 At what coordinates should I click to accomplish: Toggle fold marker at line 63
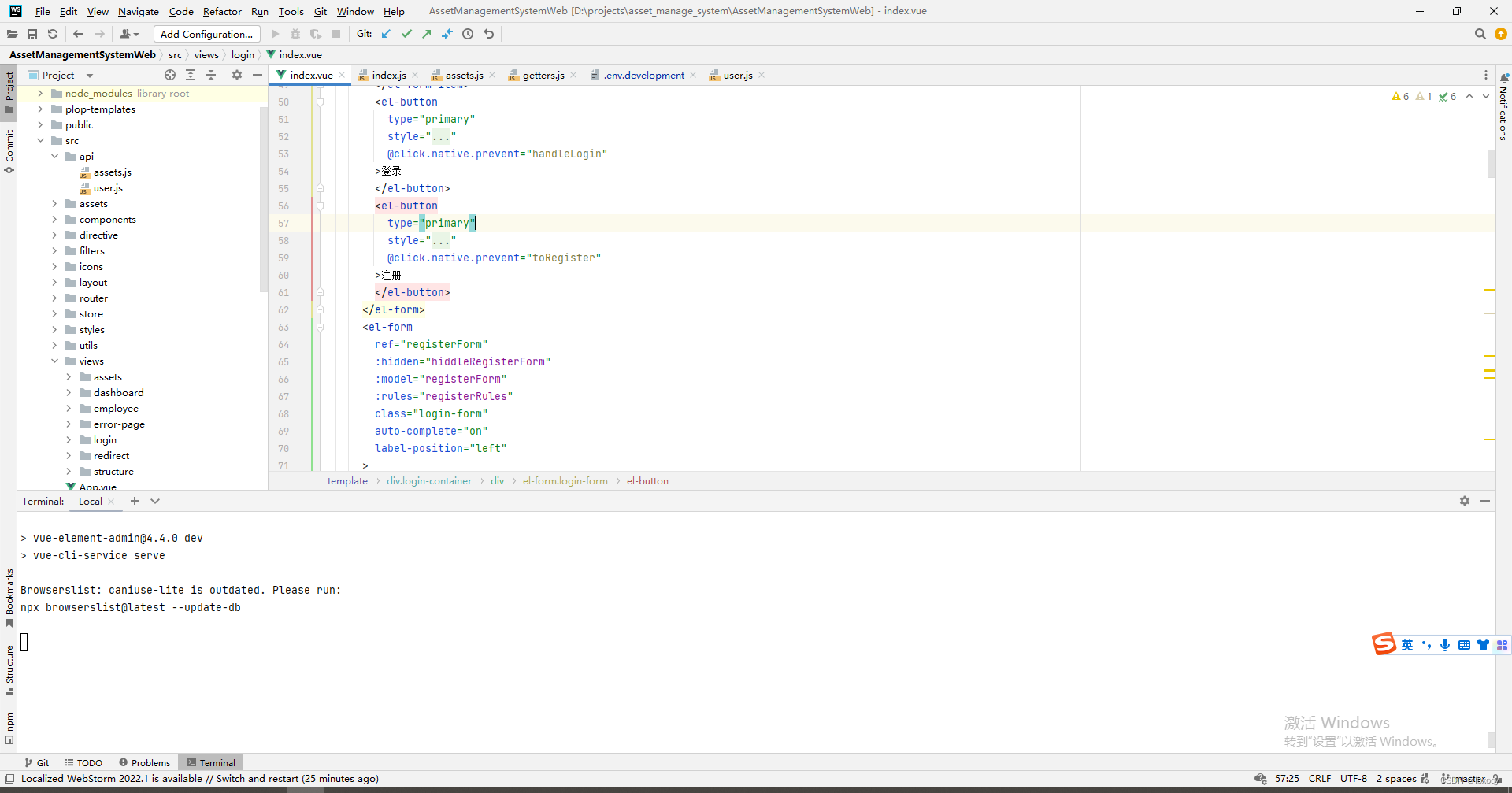tap(320, 327)
